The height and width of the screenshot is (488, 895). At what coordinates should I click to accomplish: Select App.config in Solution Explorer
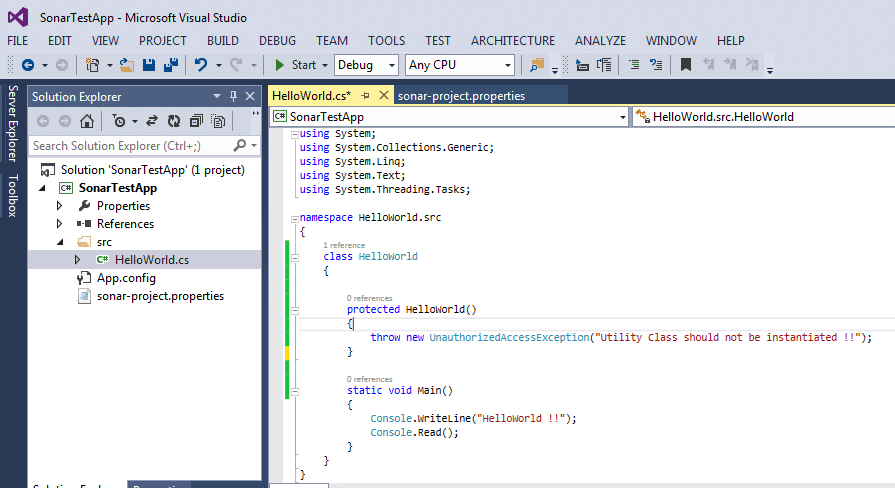(126, 278)
